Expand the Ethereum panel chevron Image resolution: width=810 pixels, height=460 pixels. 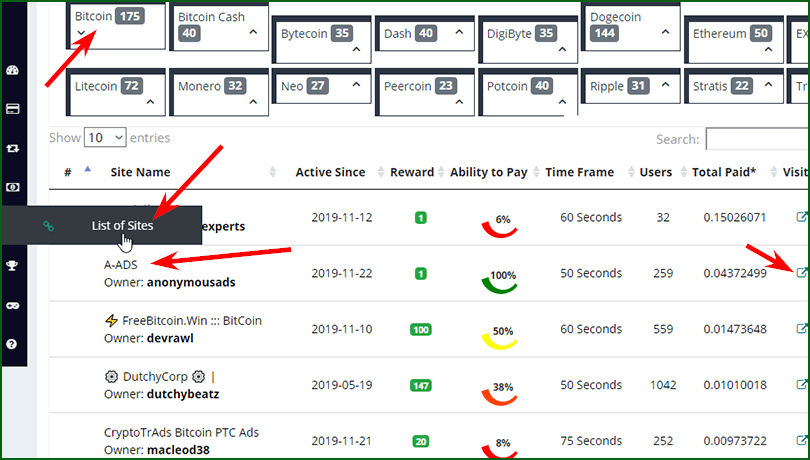click(x=768, y=50)
